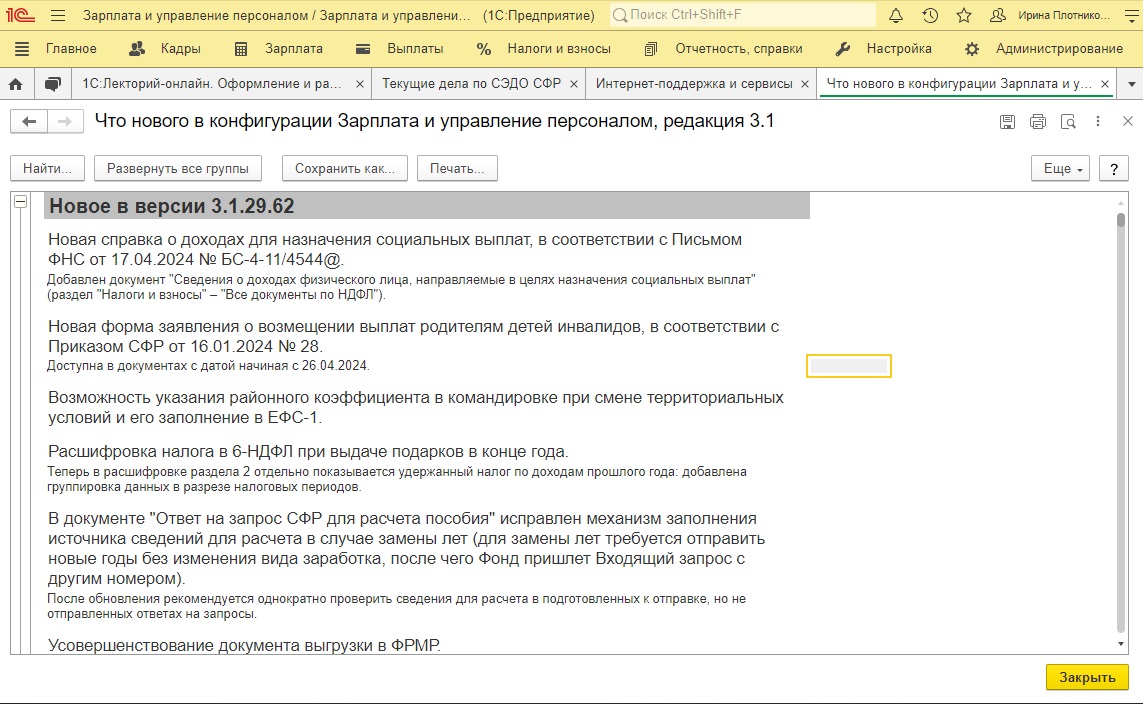Click the Администрирование gear icon

pyautogui.click(x=972, y=49)
